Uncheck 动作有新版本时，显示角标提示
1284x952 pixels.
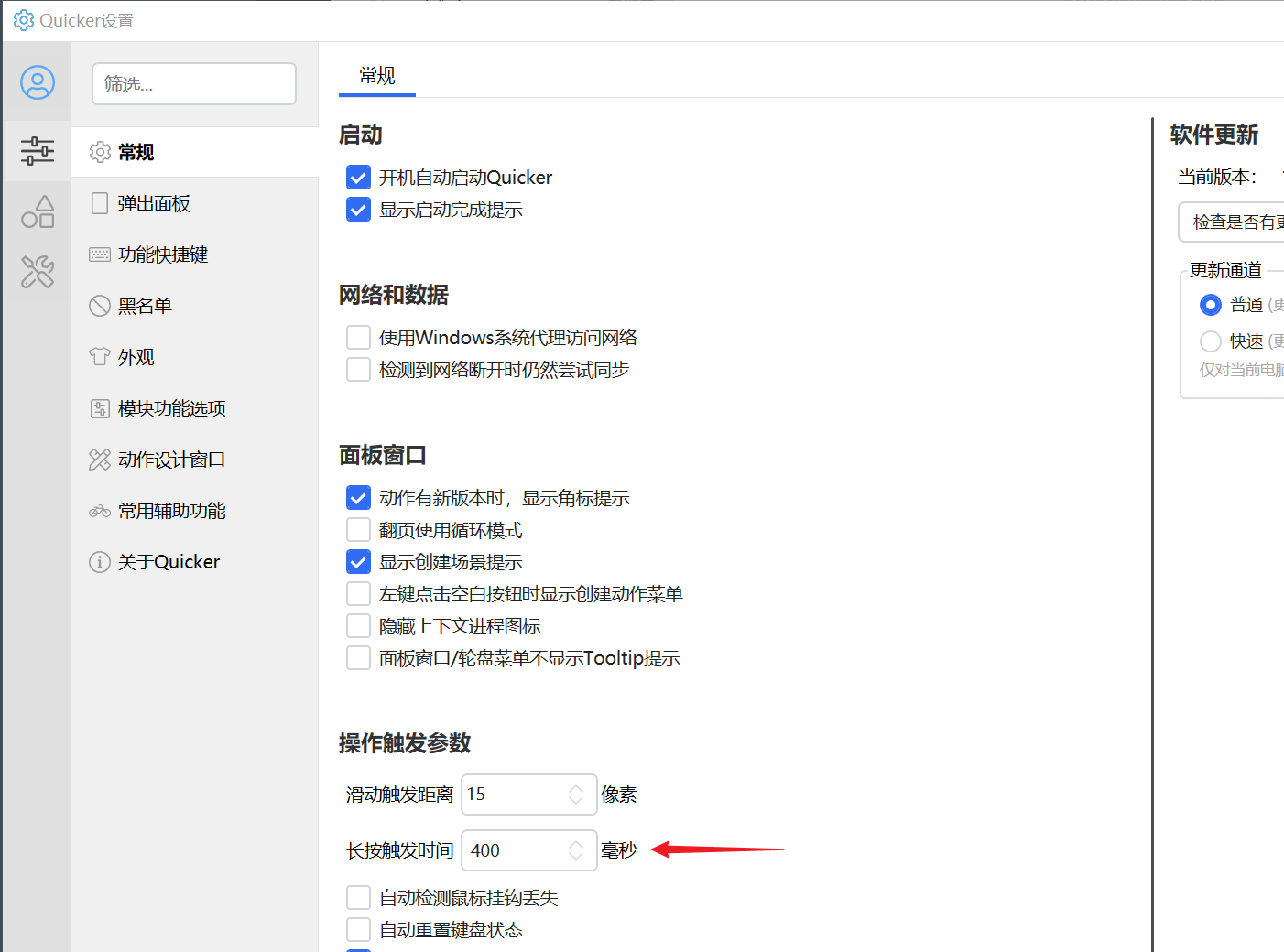click(x=359, y=498)
